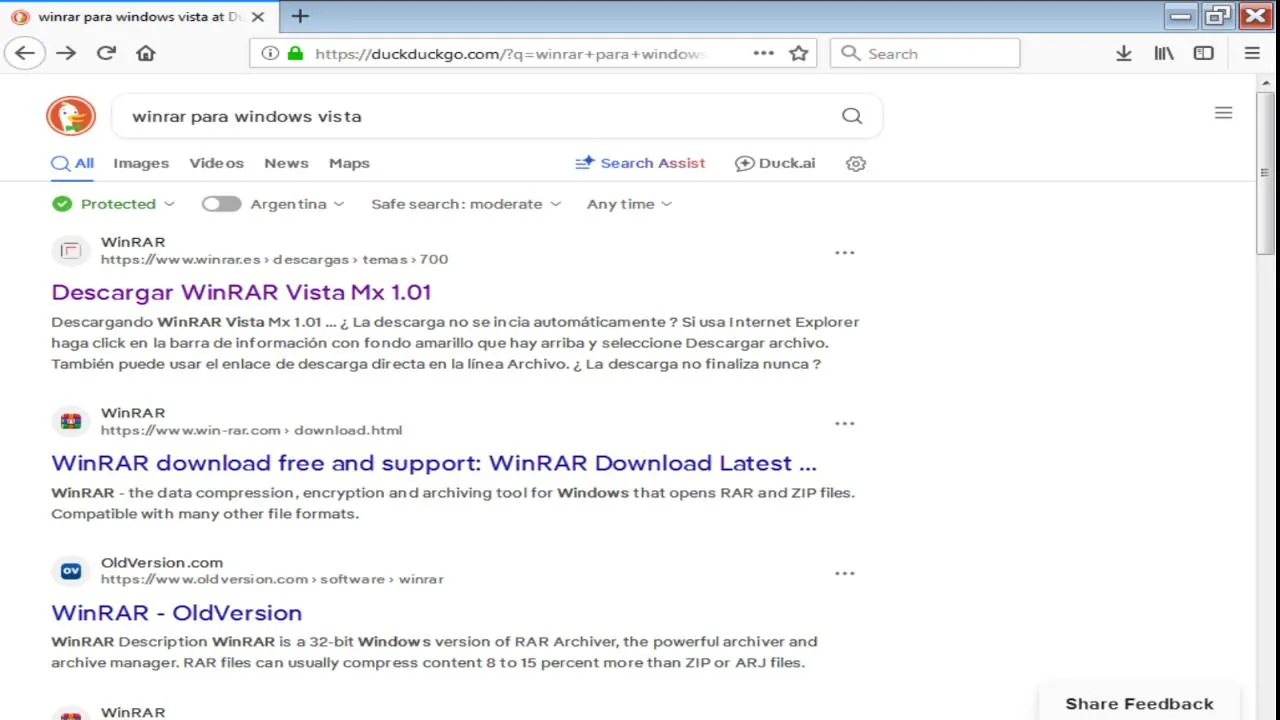The width and height of the screenshot is (1280, 720).
Task: Toggle the Firefox sidebar view
Action: (x=1204, y=54)
